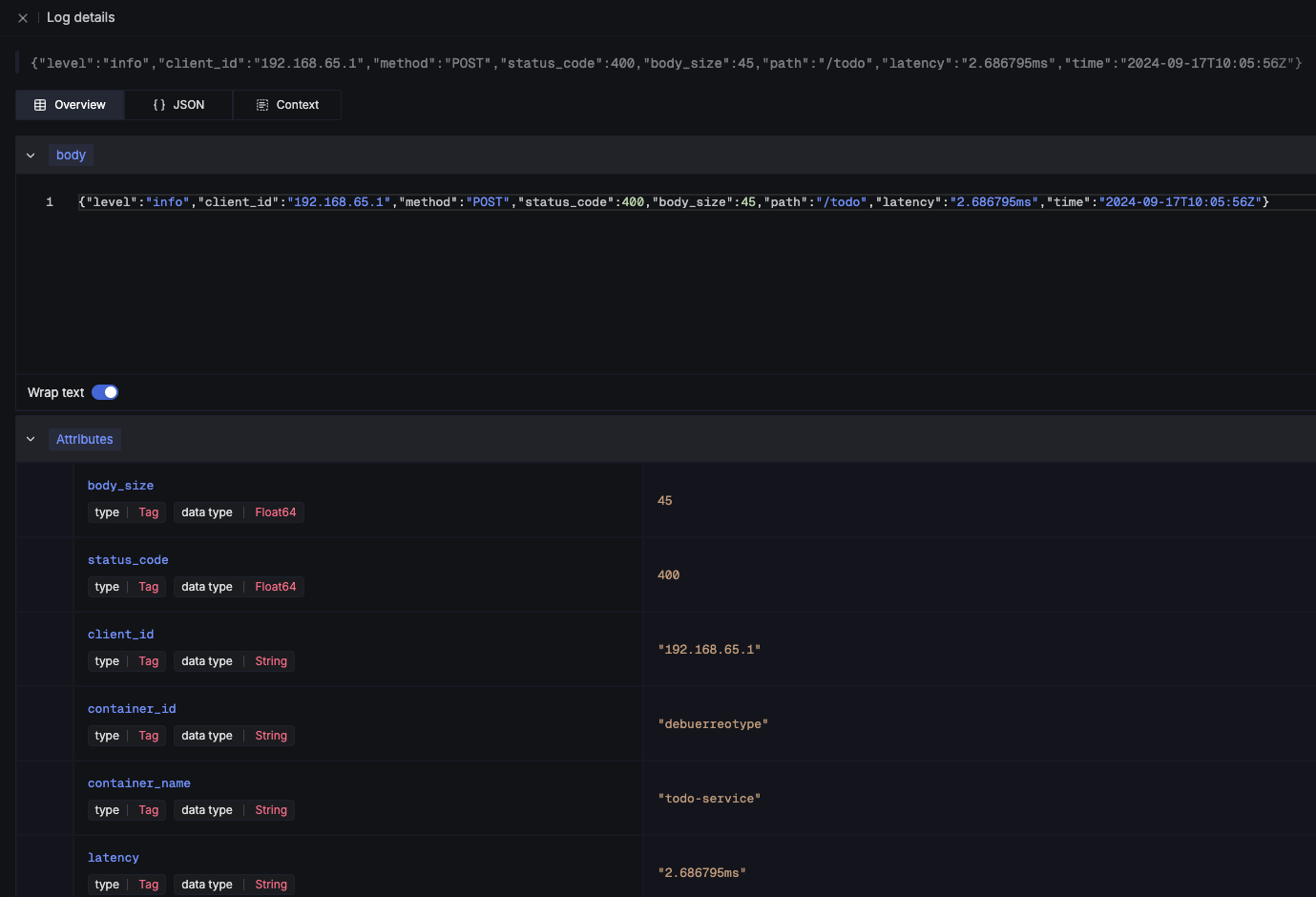This screenshot has height=897, width=1316.
Task: Close the Log details panel
Action: [x=23, y=18]
